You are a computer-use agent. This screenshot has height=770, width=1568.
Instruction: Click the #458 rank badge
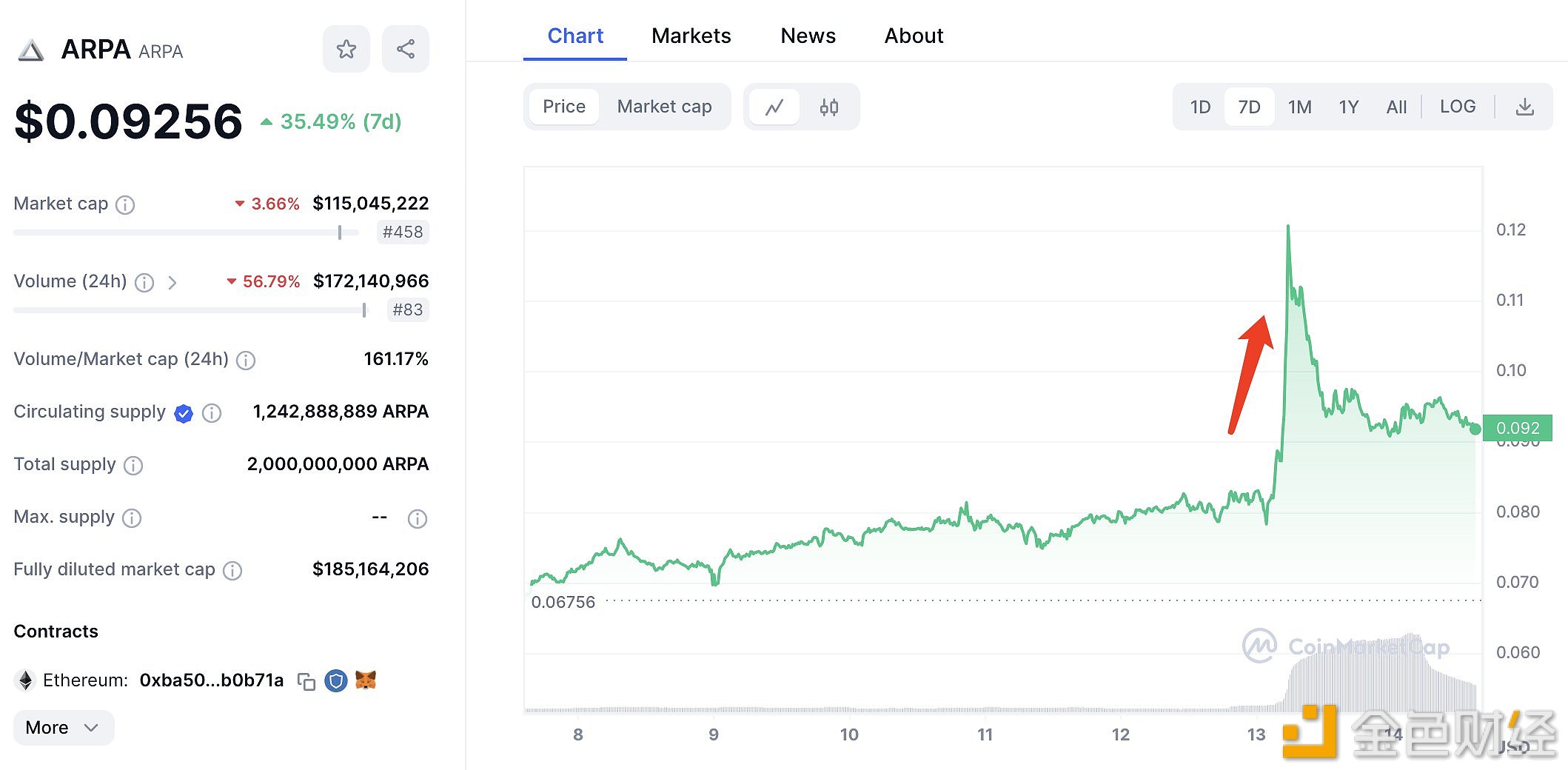click(403, 232)
